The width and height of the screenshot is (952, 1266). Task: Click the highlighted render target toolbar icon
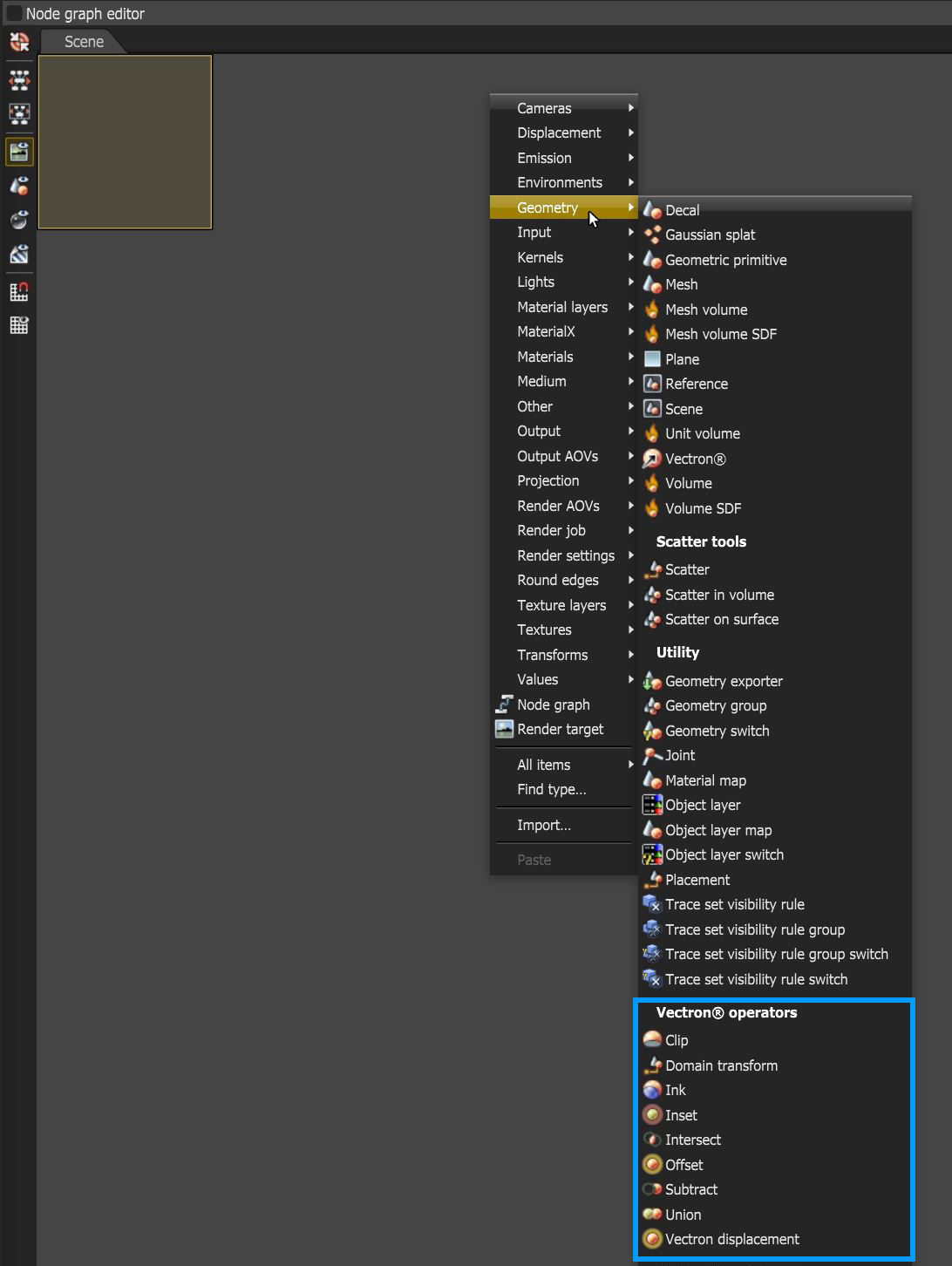tap(19, 152)
